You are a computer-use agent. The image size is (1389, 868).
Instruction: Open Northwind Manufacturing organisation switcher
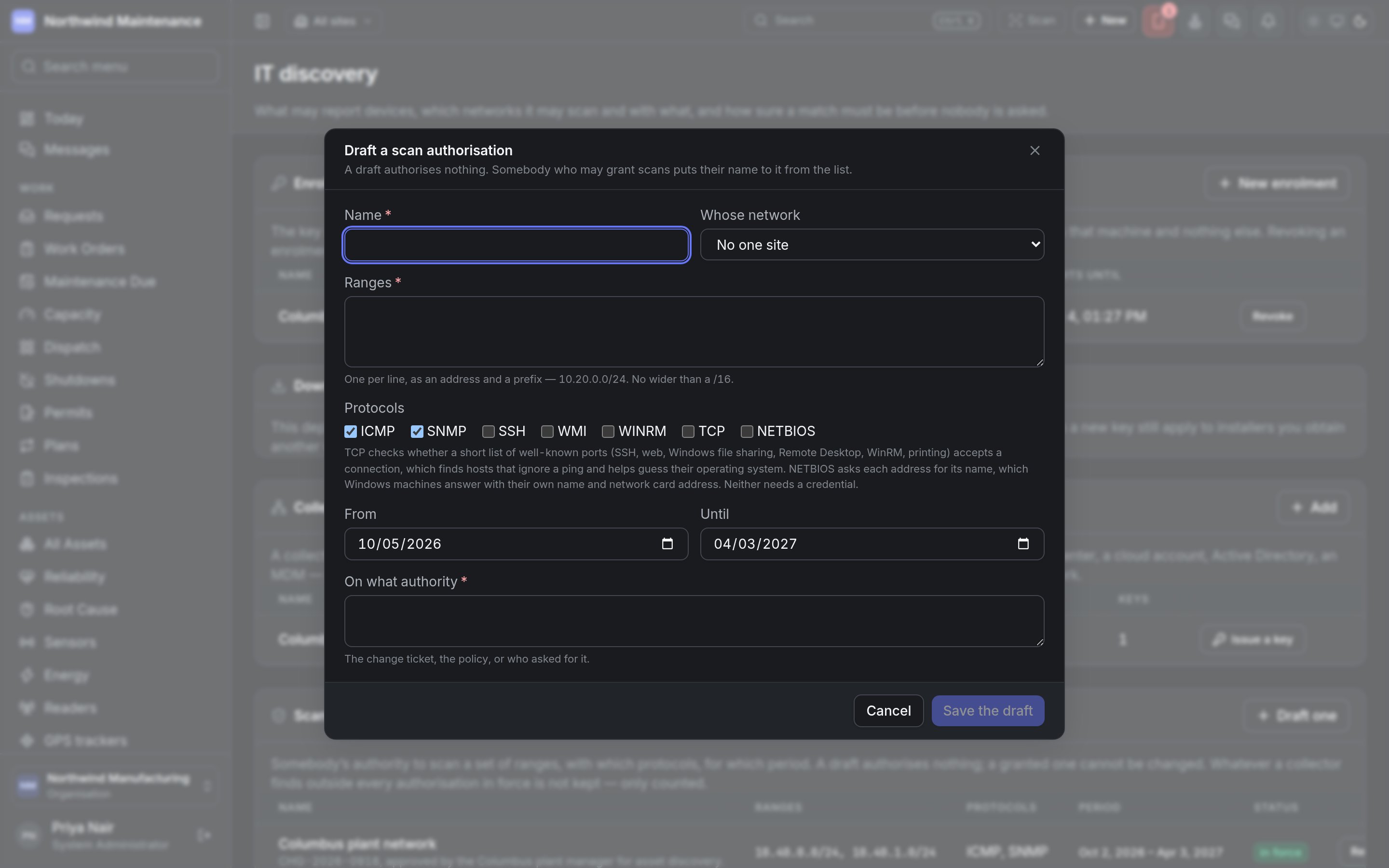[x=115, y=786]
